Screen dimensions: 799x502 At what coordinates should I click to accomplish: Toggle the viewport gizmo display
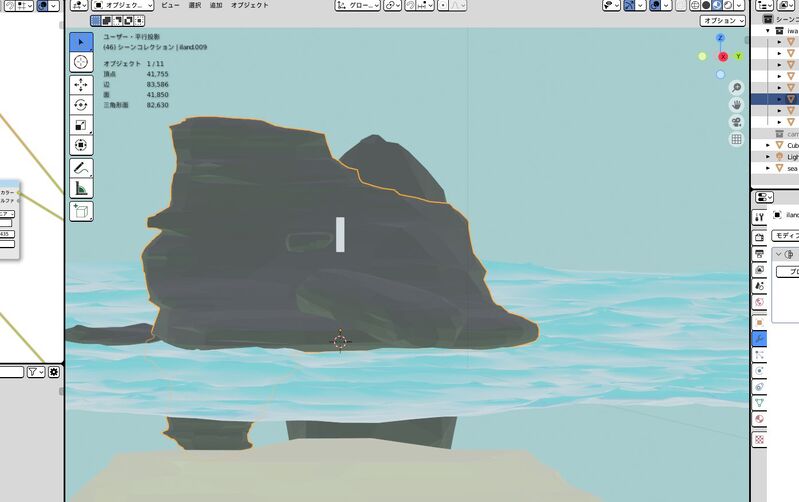pyautogui.click(x=629, y=5)
